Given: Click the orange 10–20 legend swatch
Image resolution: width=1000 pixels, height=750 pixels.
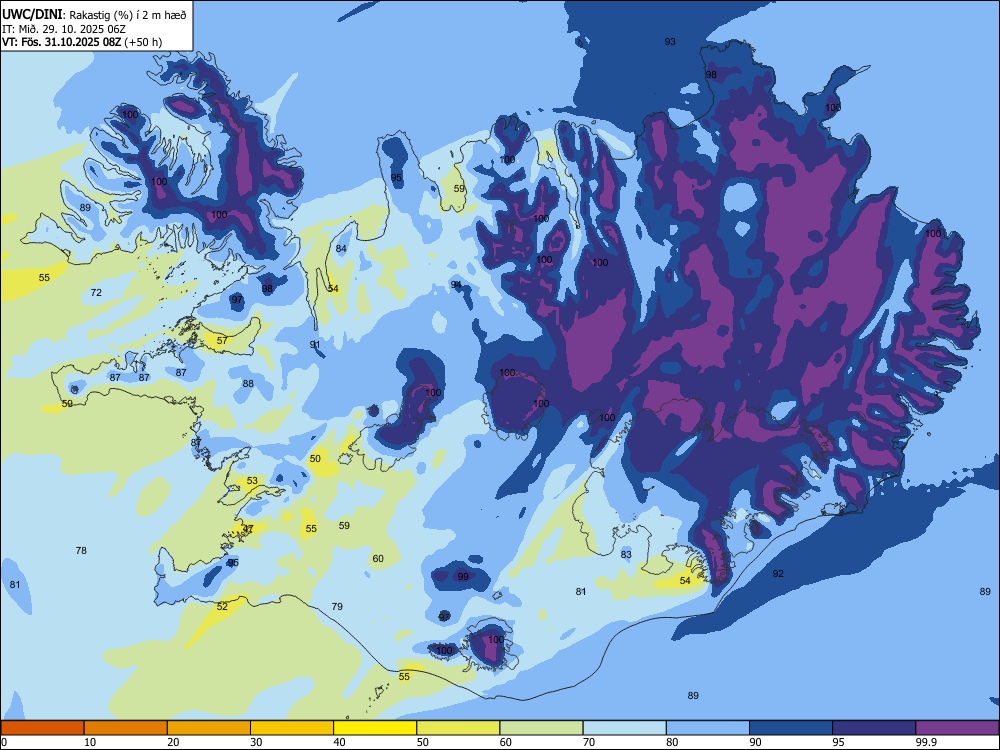Looking at the screenshot, I should (126, 728).
